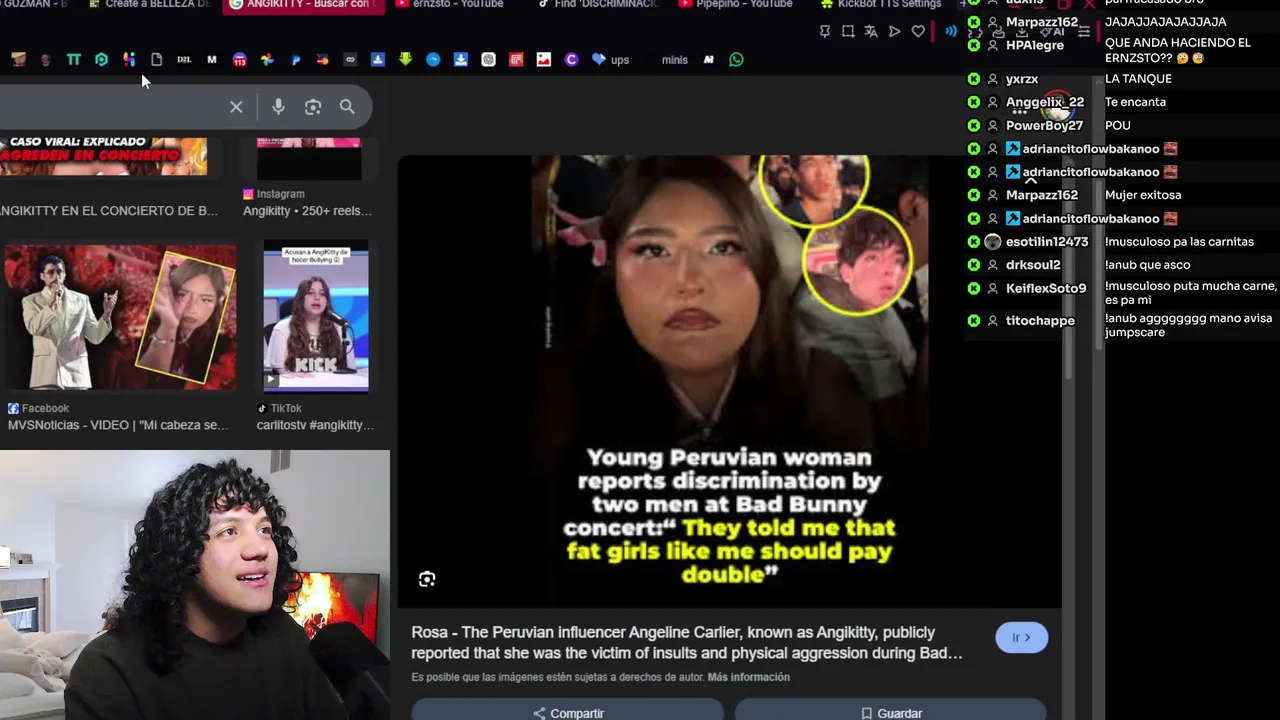Open the colorful pinwheel bookmark icon
The image size is (1280, 720).
point(267,60)
